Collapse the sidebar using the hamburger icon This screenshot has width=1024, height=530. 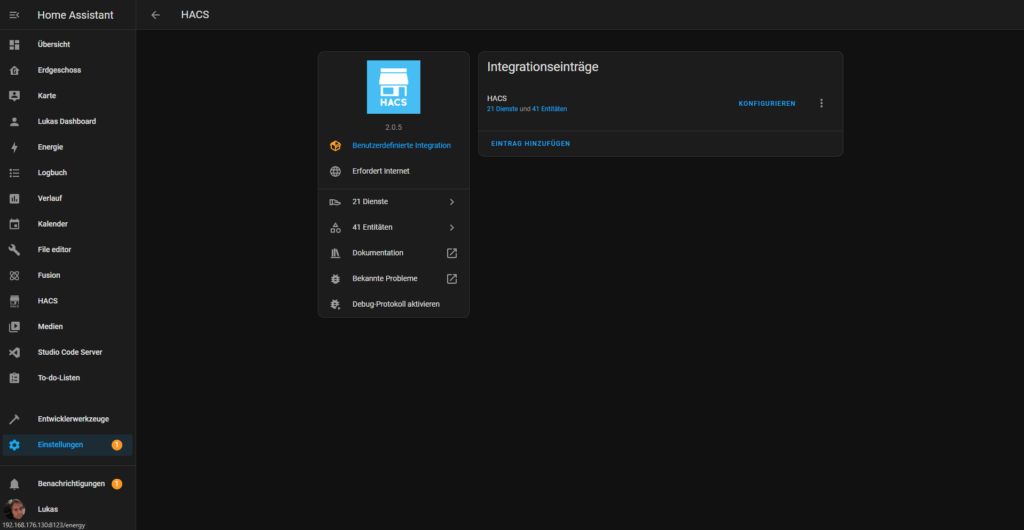[x=14, y=15]
